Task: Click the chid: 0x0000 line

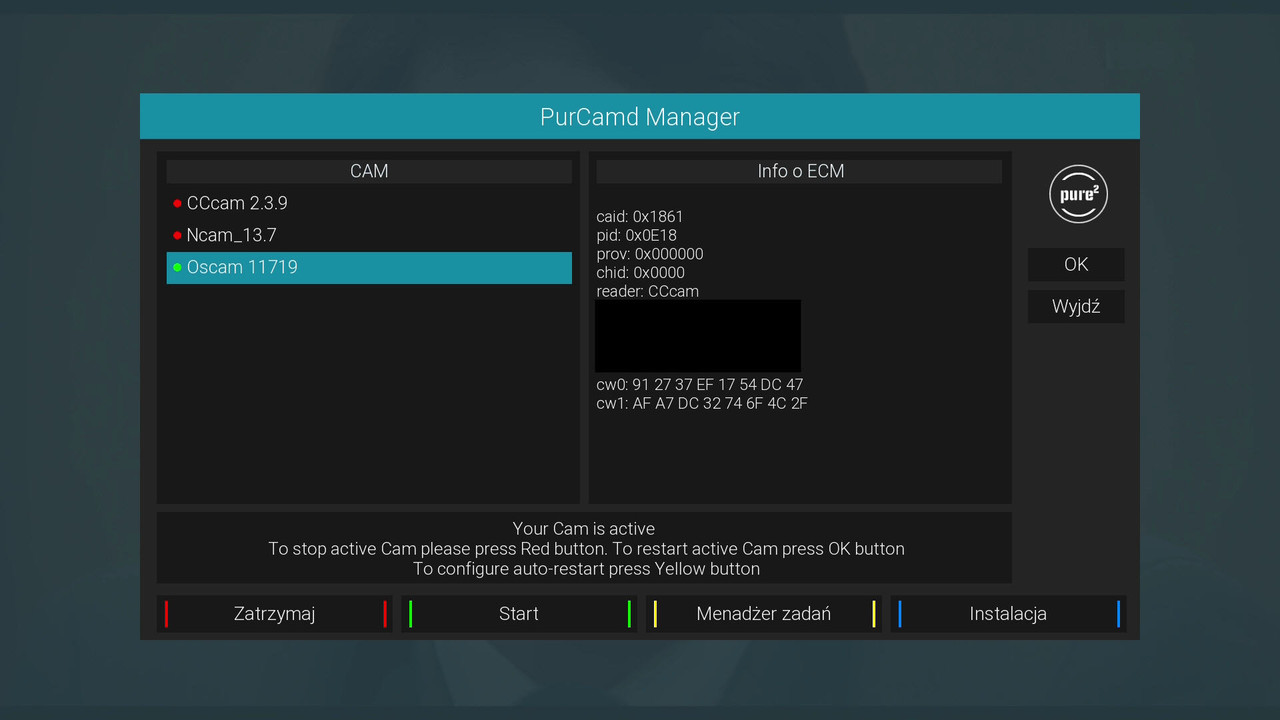Action: point(641,273)
